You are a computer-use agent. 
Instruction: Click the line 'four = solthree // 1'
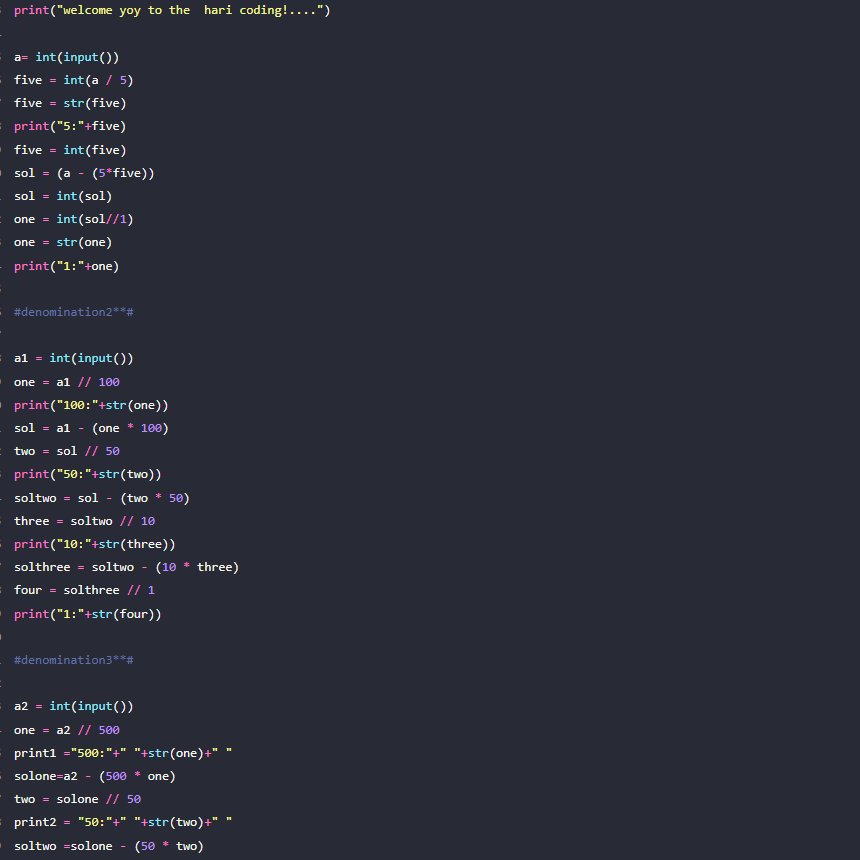coord(84,590)
